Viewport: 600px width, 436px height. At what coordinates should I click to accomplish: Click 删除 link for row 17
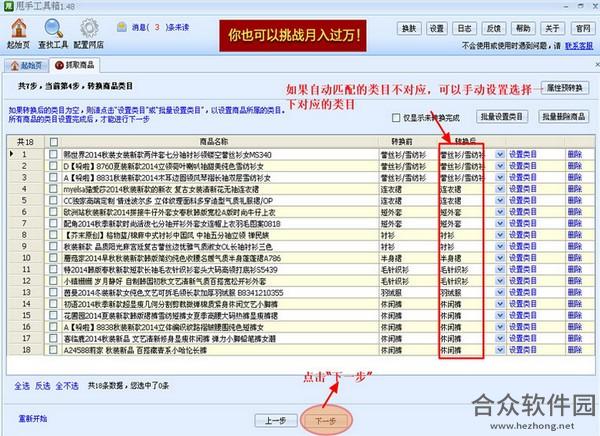pos(575,338)
